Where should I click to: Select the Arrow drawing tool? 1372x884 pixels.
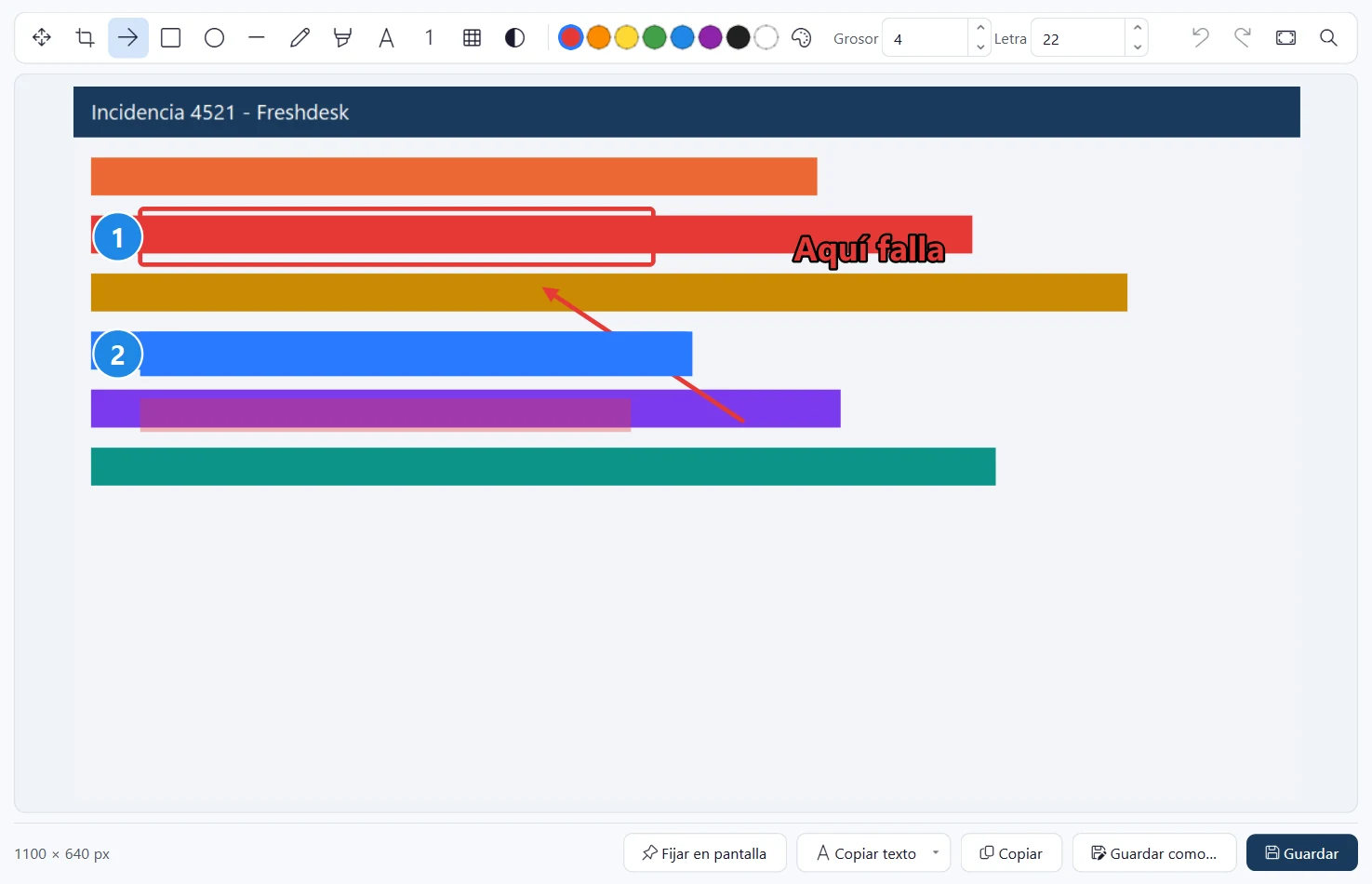click(128, 38)
